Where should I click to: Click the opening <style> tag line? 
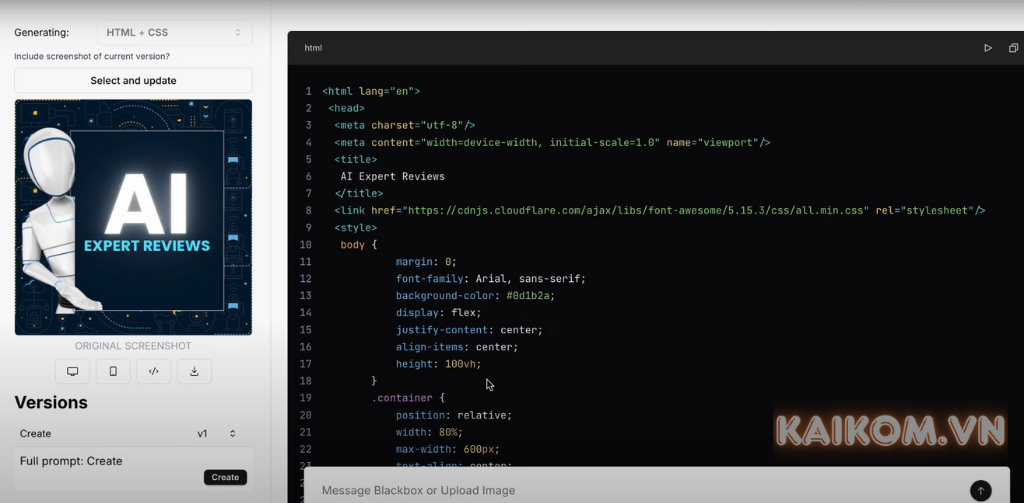click(x=355, y=227)
